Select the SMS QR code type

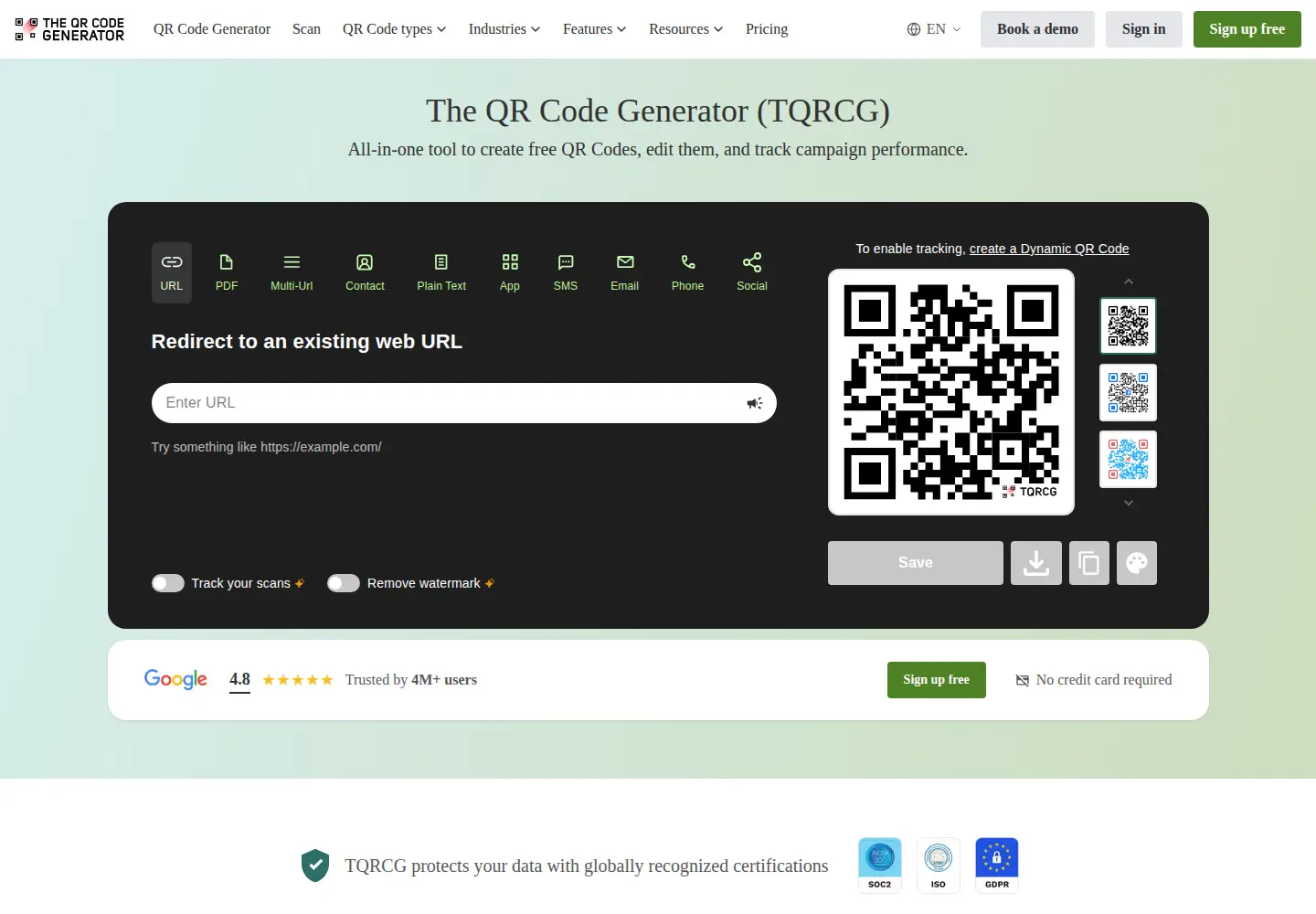click(x=566, y=272)
